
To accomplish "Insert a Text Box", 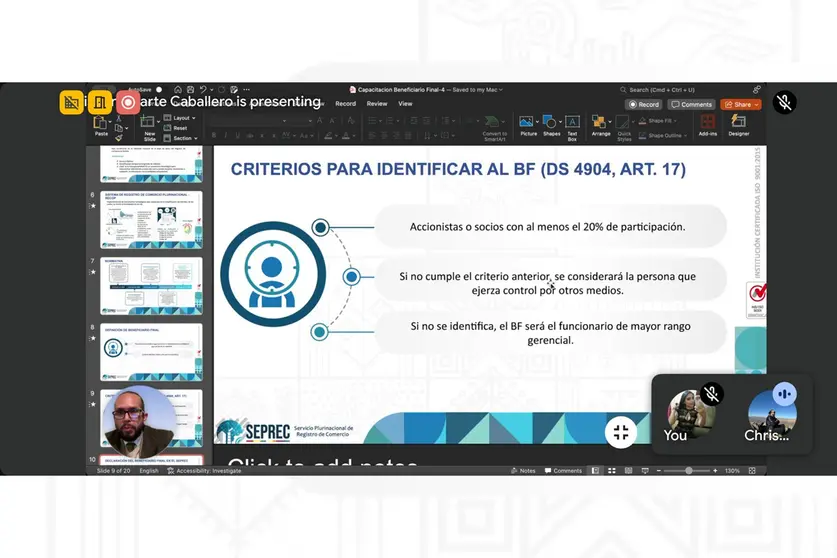I will click(x=572, y=127).
